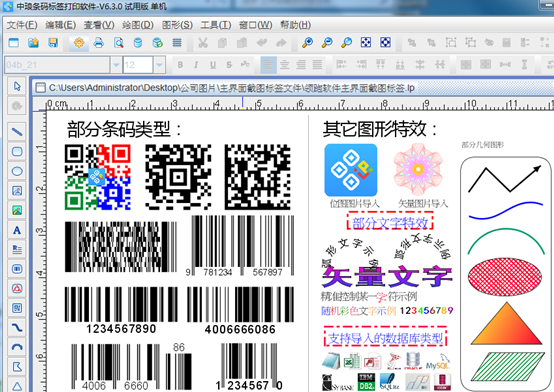Select the barcode numbered 4006666086

(240, 310)
